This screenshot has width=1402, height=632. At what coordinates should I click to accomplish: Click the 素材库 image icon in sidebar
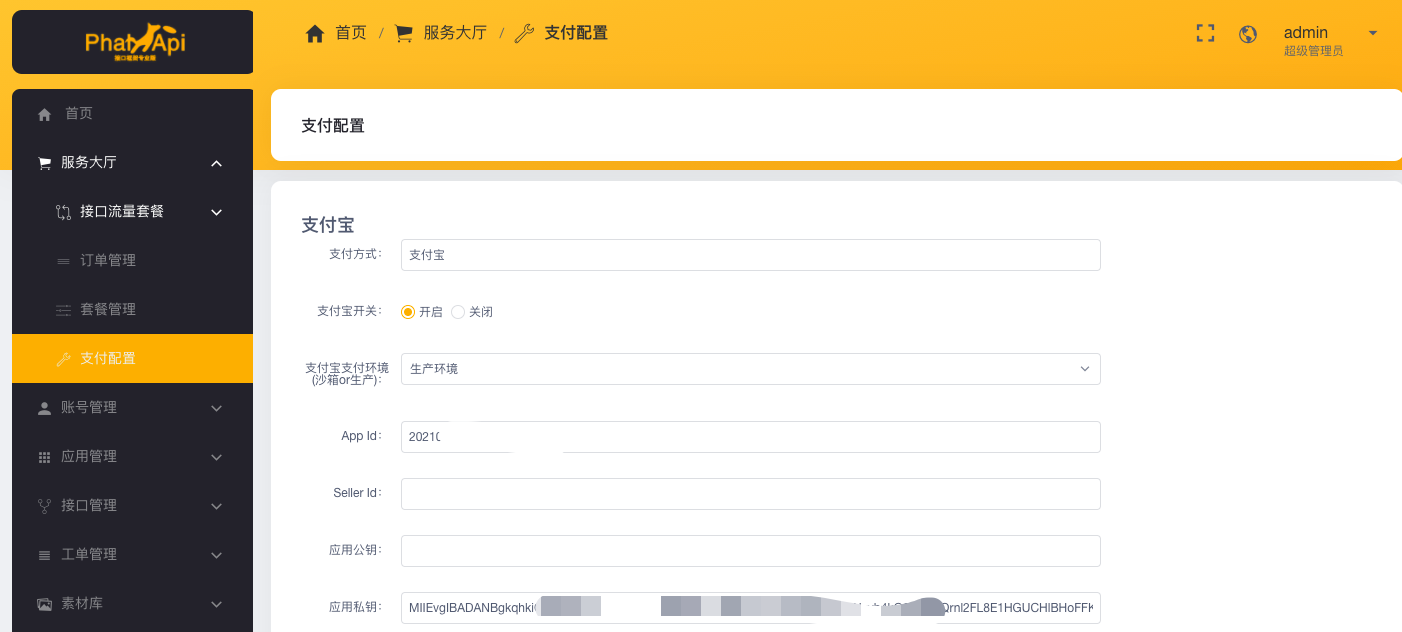(x=44, y=604)
